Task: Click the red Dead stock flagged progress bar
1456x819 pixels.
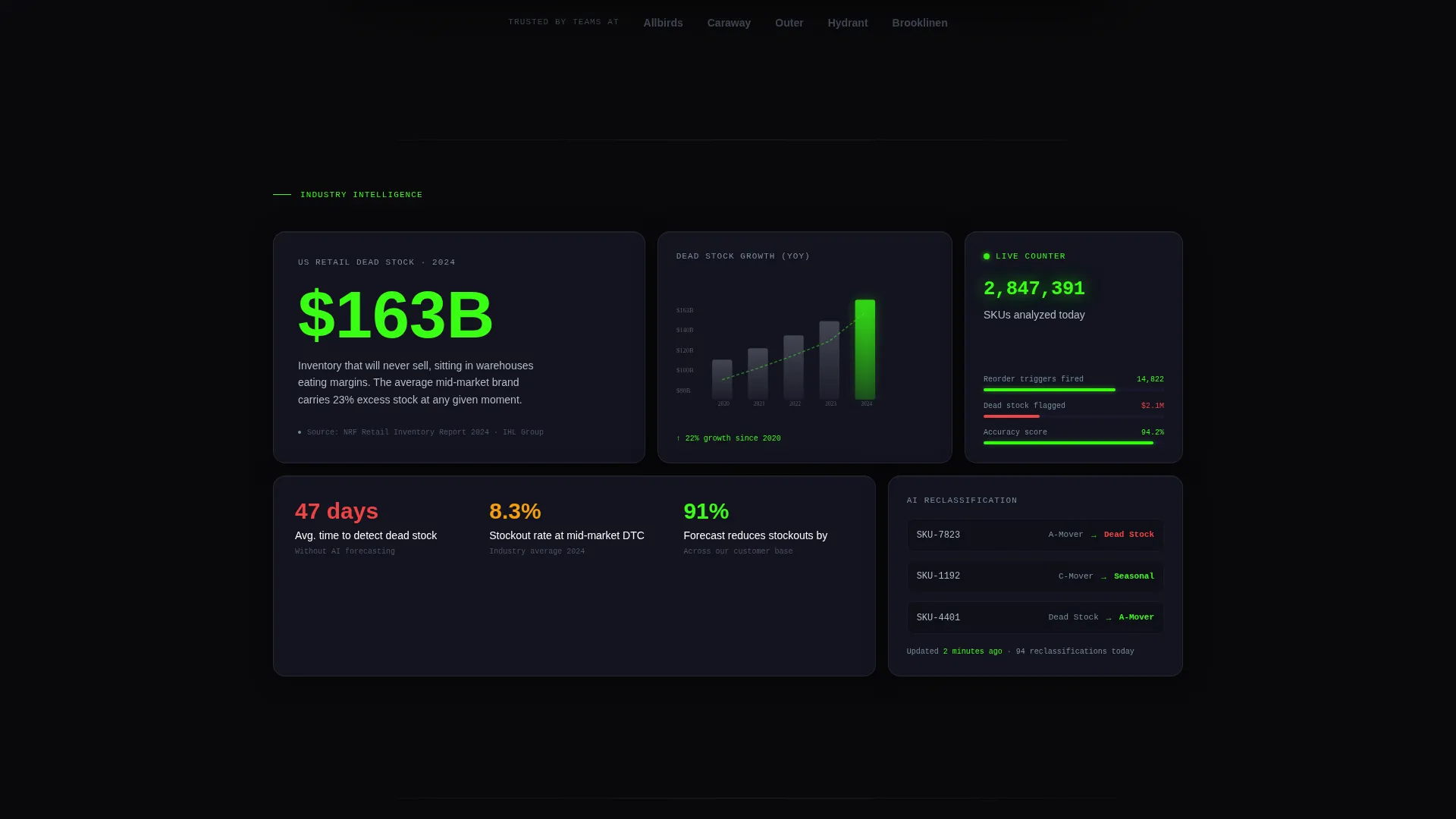Action: (1073, 416)
